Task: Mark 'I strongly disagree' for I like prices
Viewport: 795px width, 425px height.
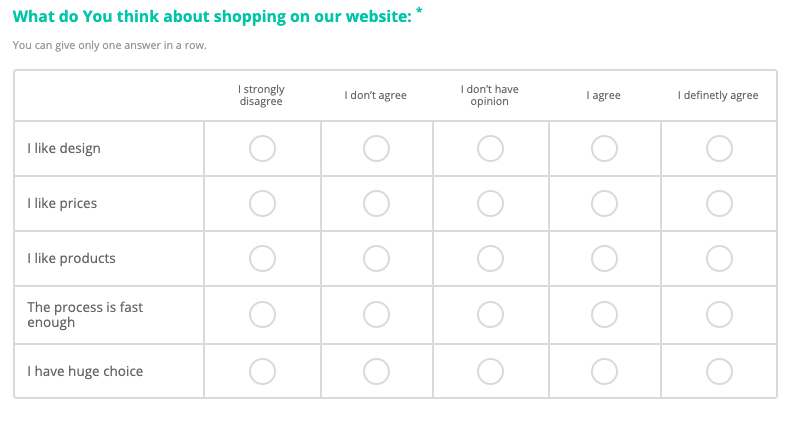Action: click(x=262, y=204)
